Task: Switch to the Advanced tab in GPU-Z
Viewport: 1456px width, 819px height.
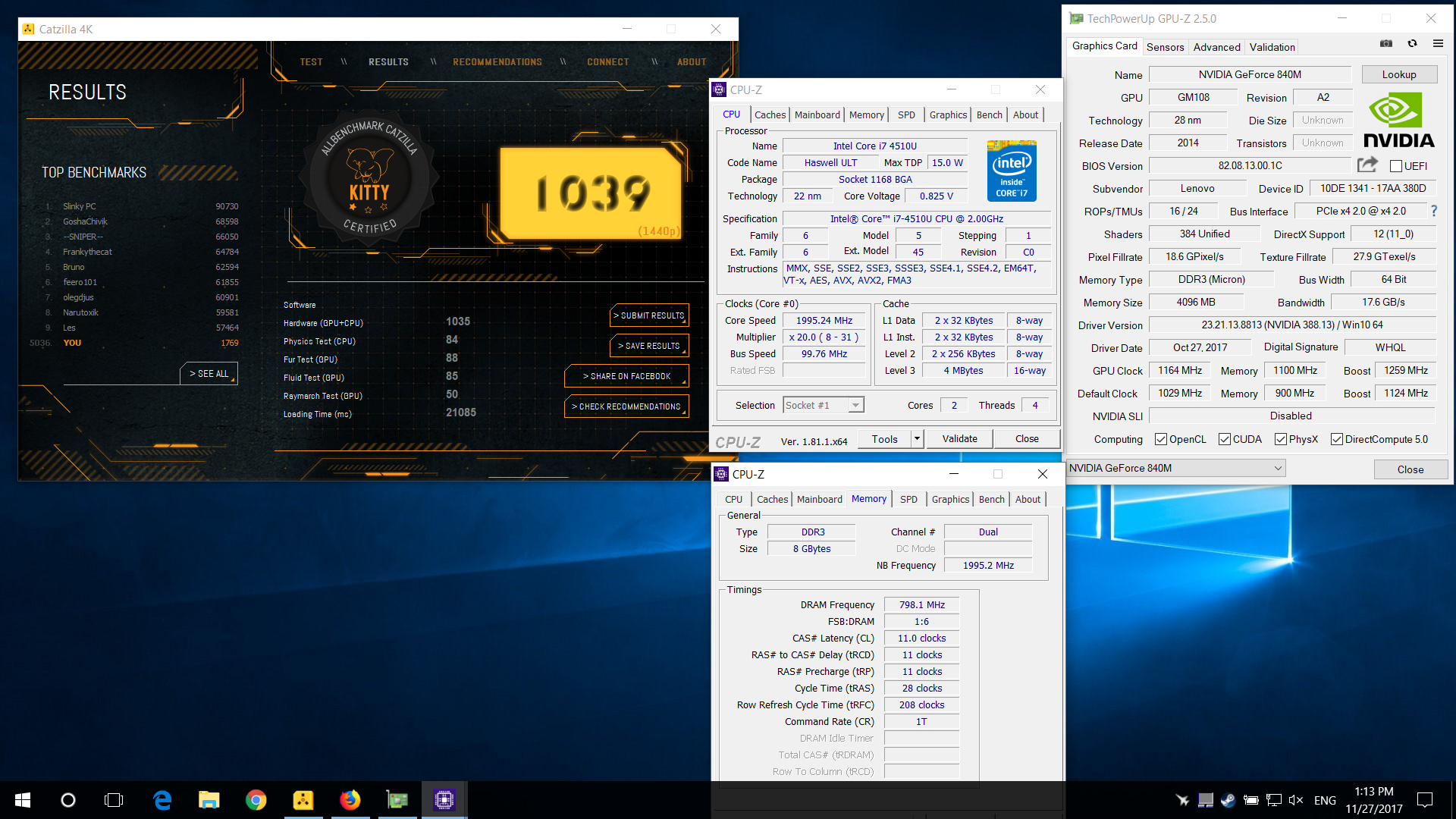Action: coord(1216,47)
